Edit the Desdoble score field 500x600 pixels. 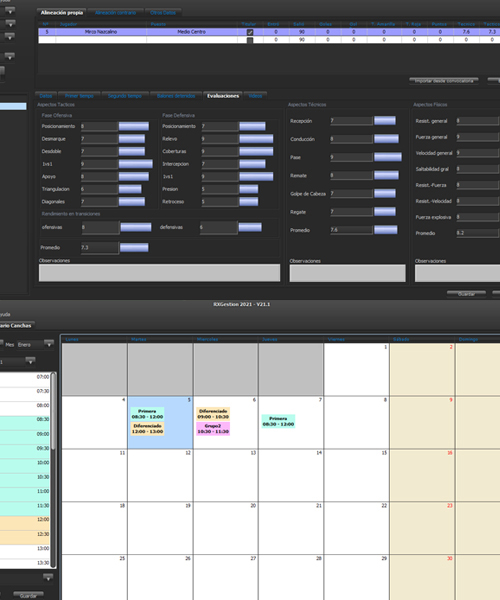click(99, 151)
